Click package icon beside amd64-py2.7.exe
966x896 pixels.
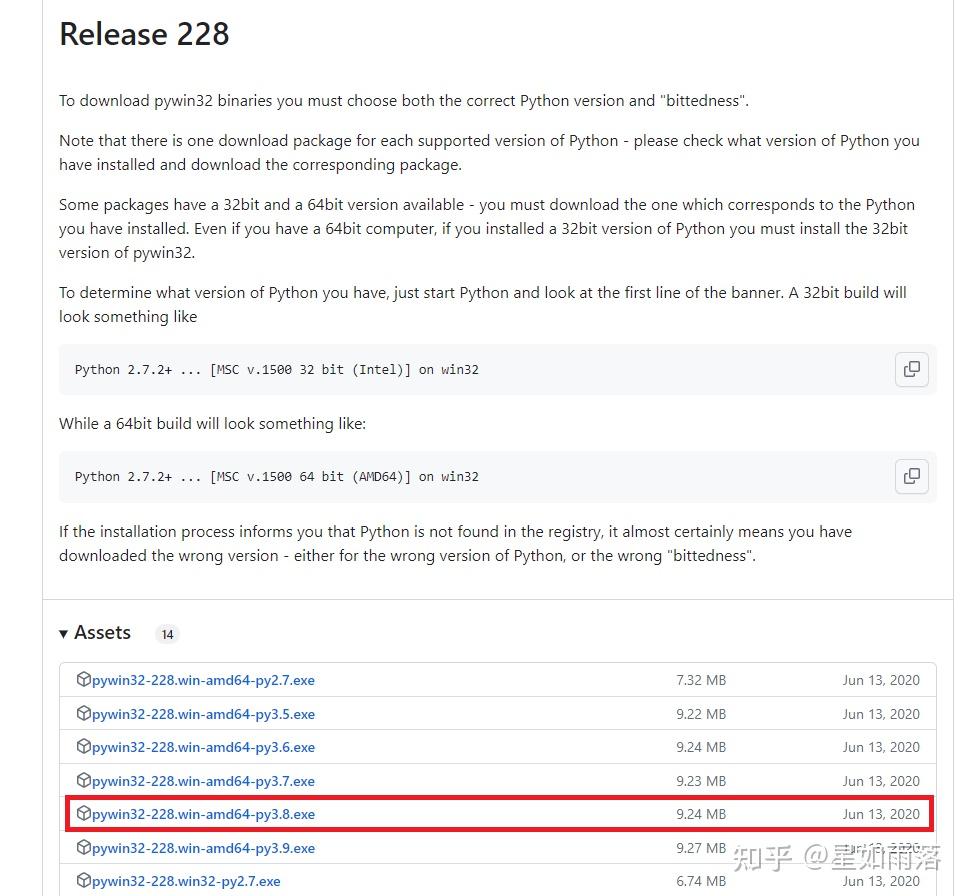(83, 679)
